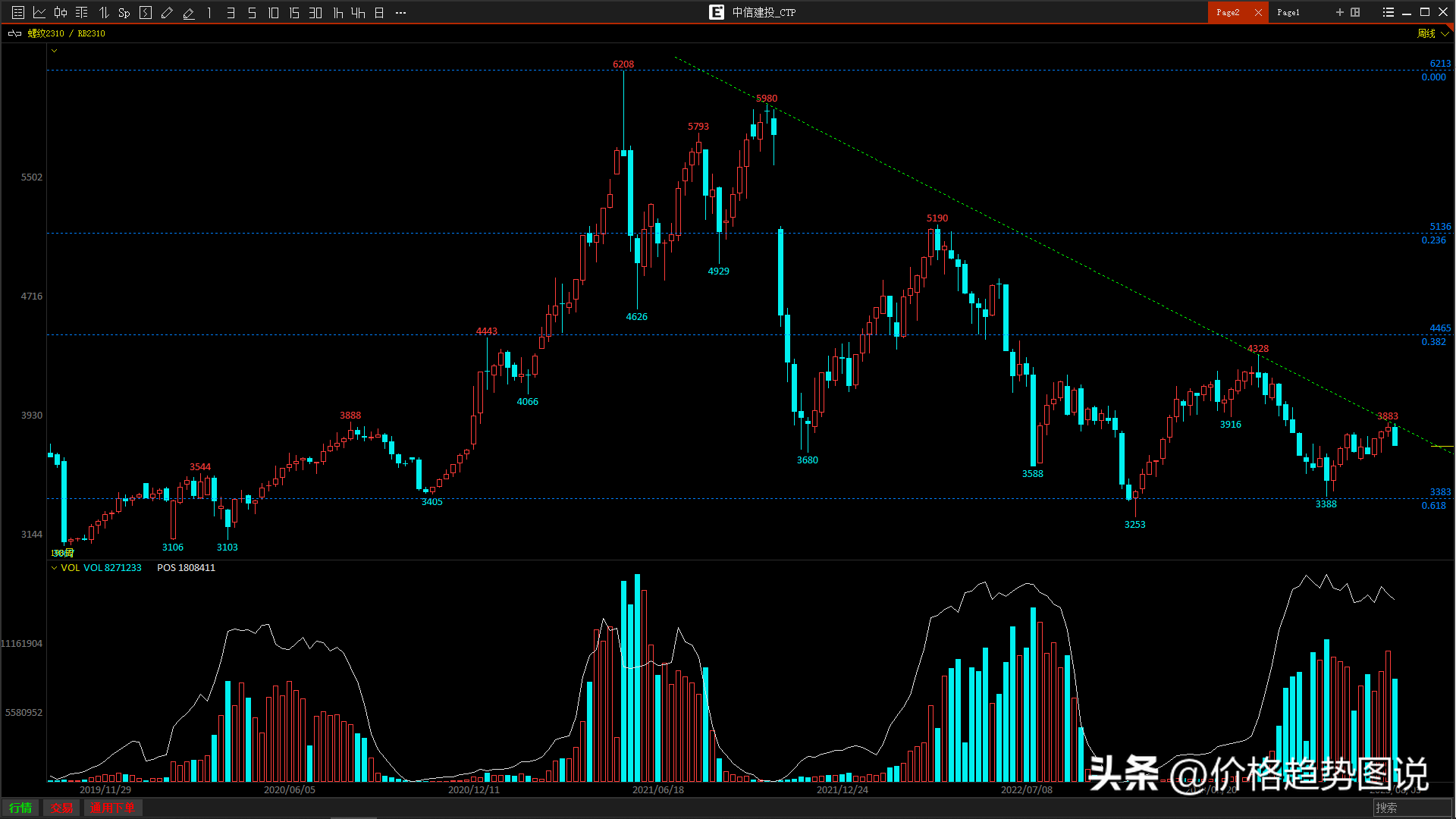Click the Sp spread icon
The width and height of the screenshot is (1456, 819).
tap(124, 13)
